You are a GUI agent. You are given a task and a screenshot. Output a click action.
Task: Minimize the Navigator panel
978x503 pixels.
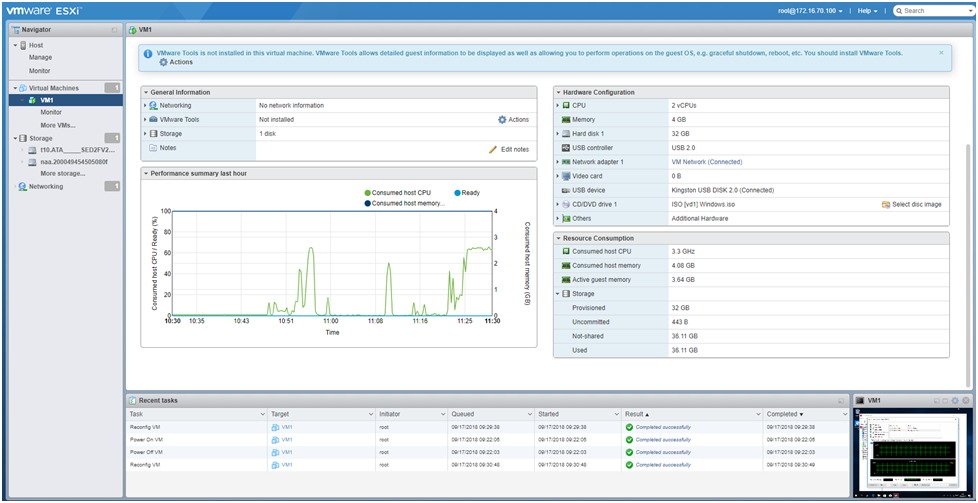(x=114, y=30)
